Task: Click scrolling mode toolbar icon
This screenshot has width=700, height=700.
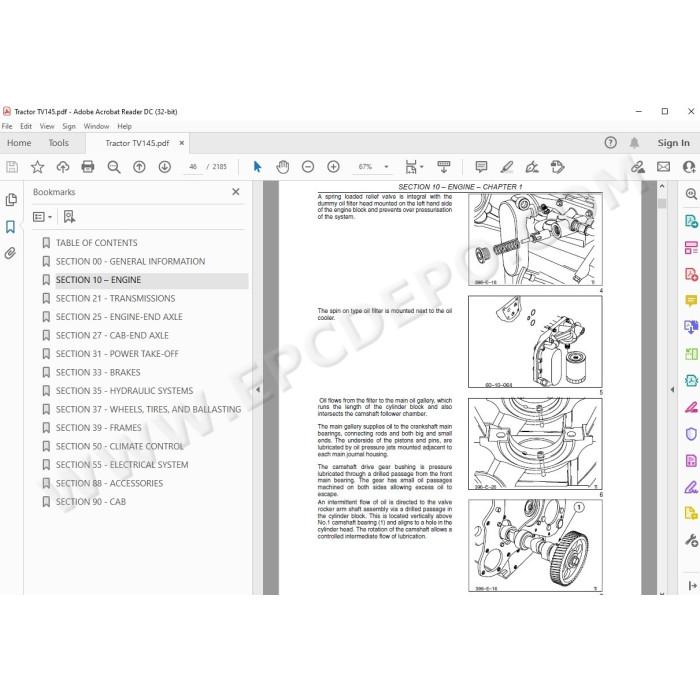Action: 444,167
